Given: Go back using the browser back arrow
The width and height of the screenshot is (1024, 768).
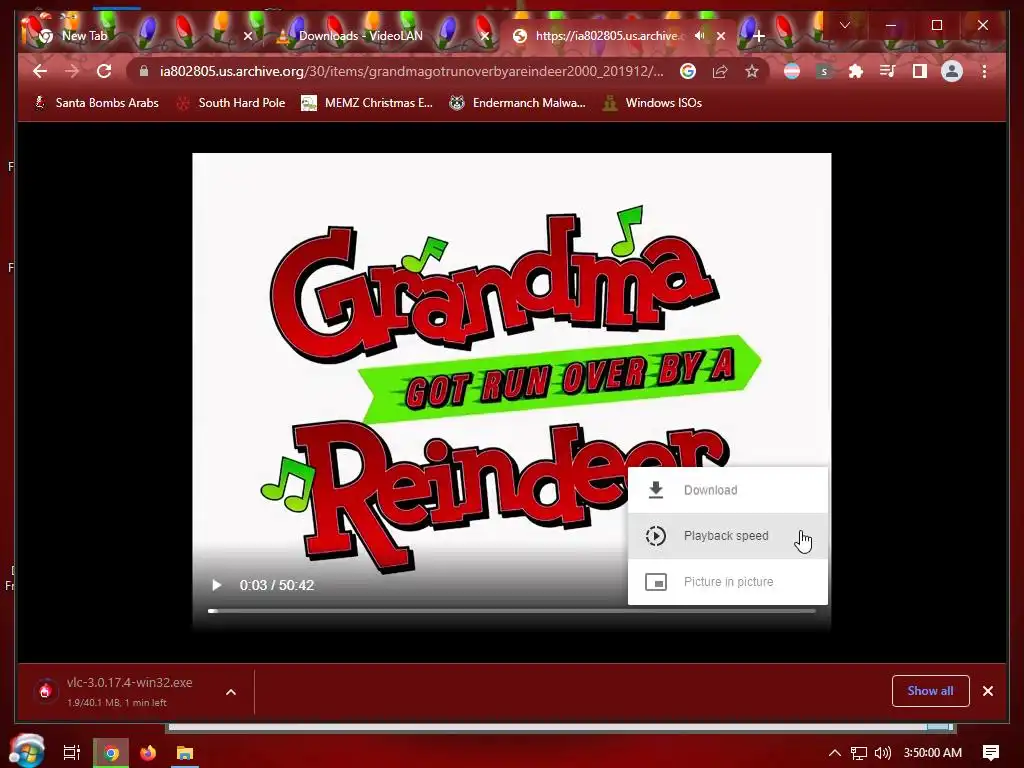Looking at the screenshot, I should 40,71.
